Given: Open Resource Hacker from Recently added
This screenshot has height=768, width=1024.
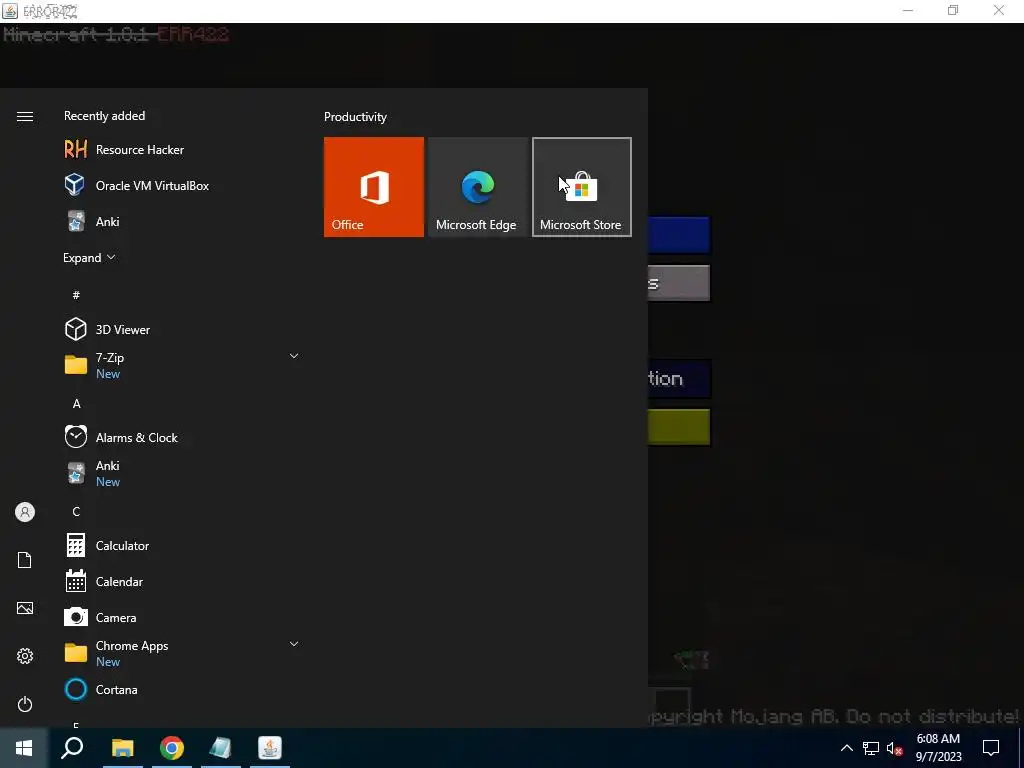Looking at the screenshot, I should [180, 150].
